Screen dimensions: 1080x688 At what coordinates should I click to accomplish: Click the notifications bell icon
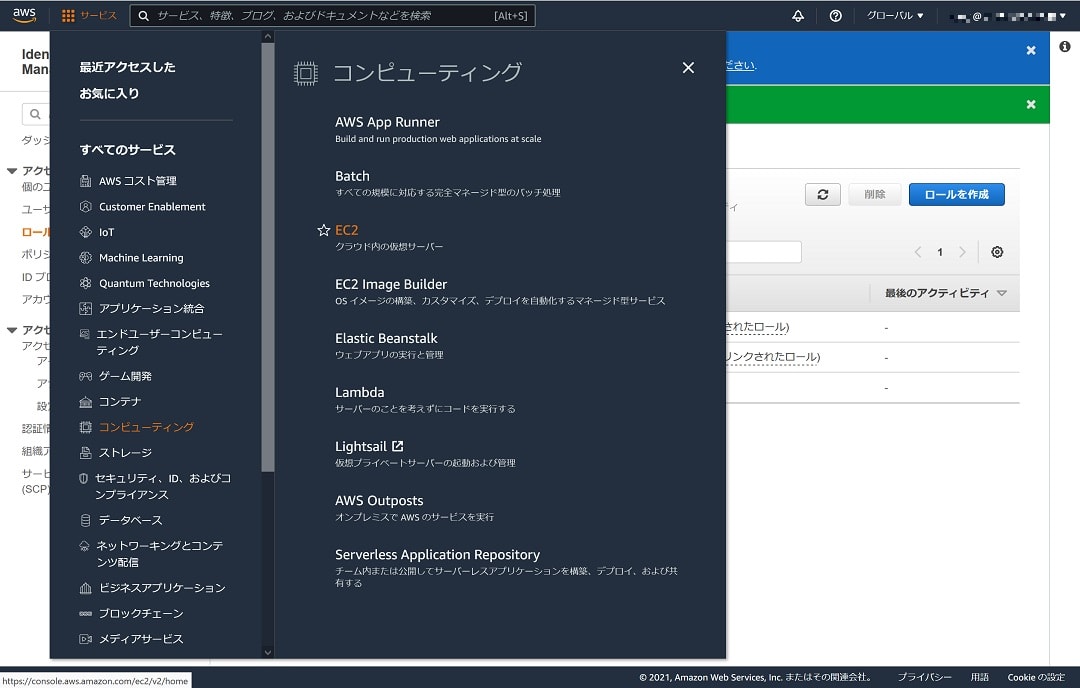(798, 16)
